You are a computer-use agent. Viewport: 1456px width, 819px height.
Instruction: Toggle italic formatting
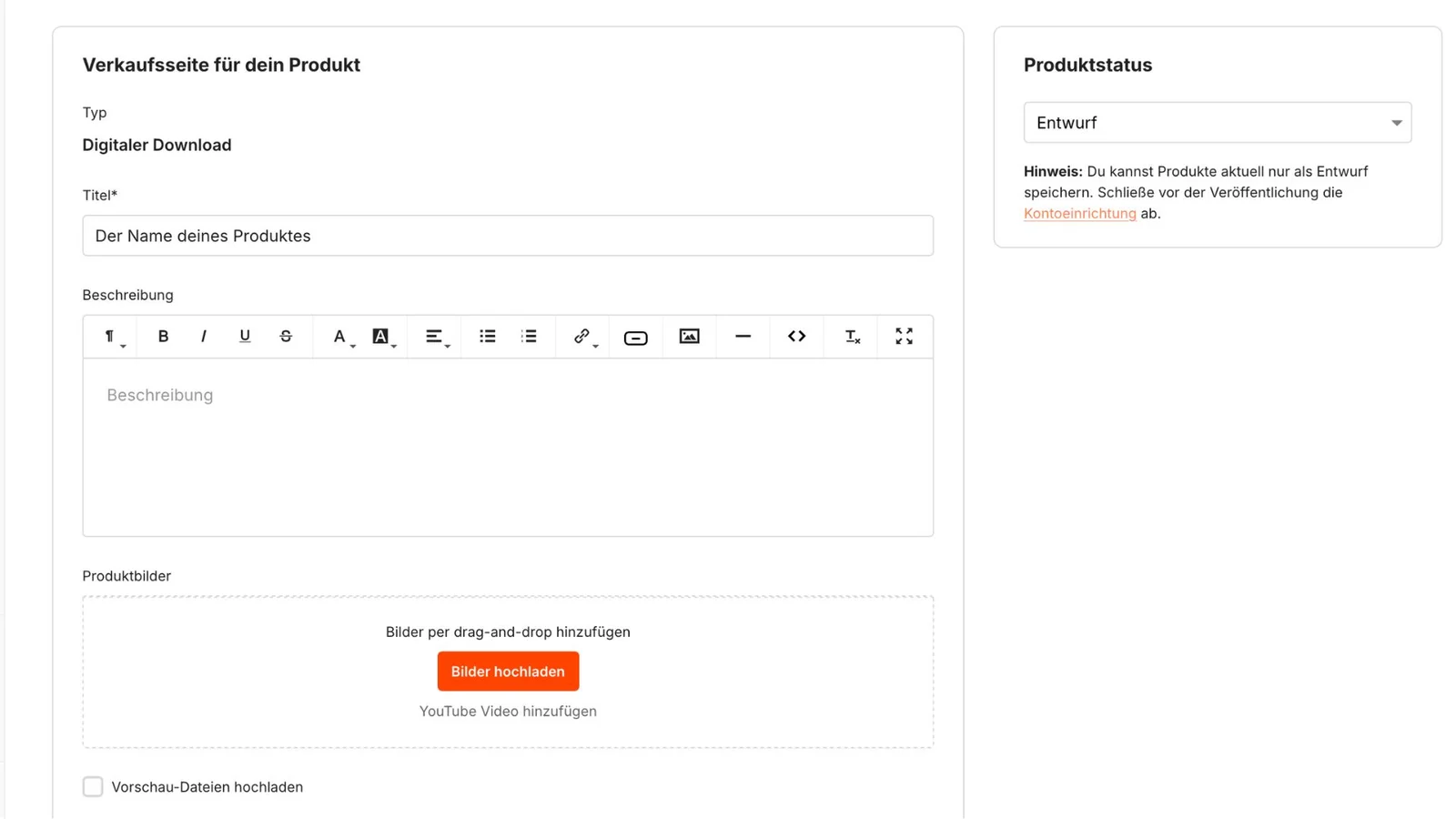coord(204,337)
